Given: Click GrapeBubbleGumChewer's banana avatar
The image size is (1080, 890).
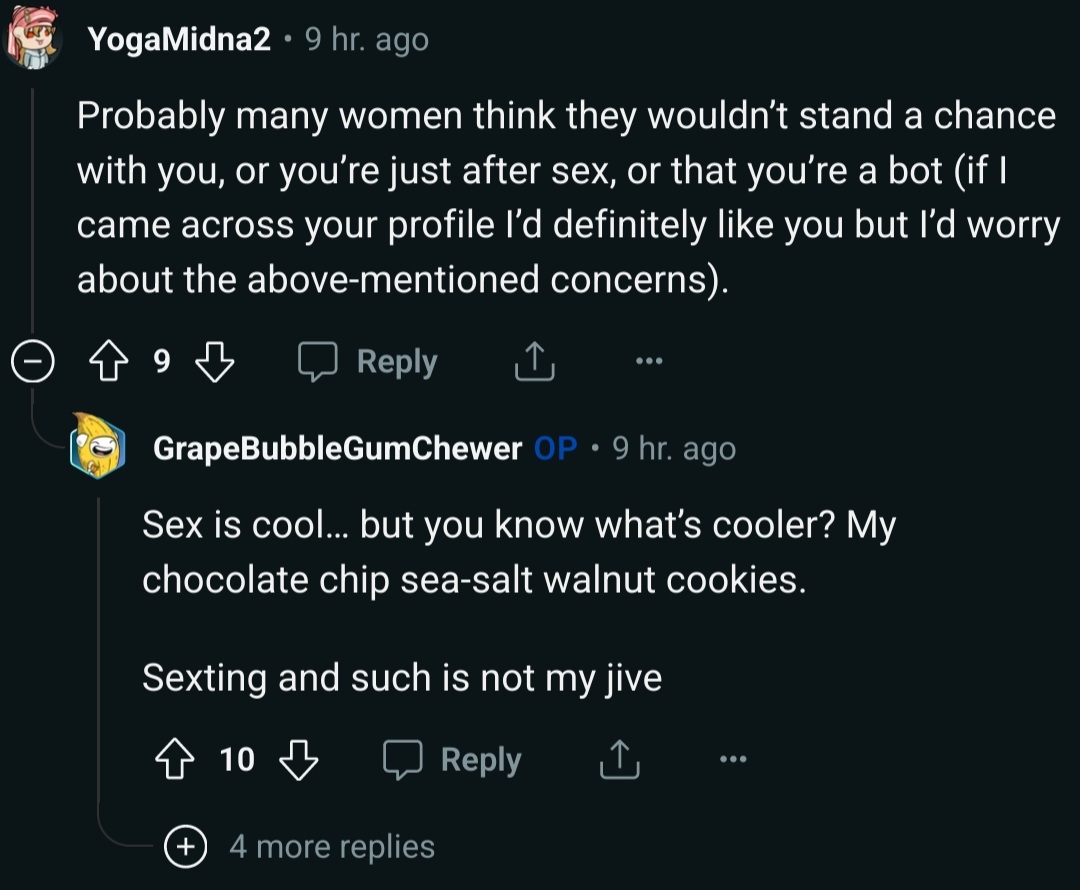Looking at the screenshot, I should pos(97,446).
